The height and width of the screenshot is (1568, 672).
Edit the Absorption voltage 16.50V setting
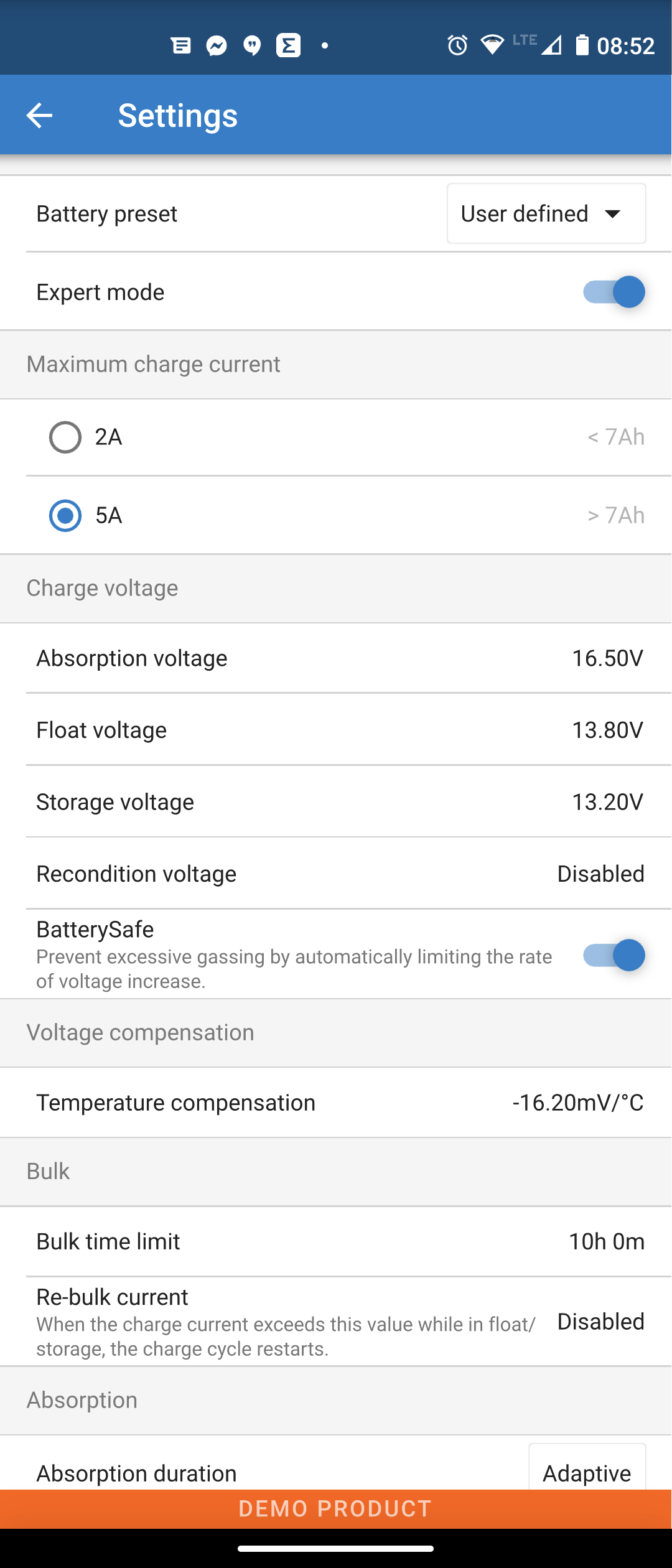607,658
